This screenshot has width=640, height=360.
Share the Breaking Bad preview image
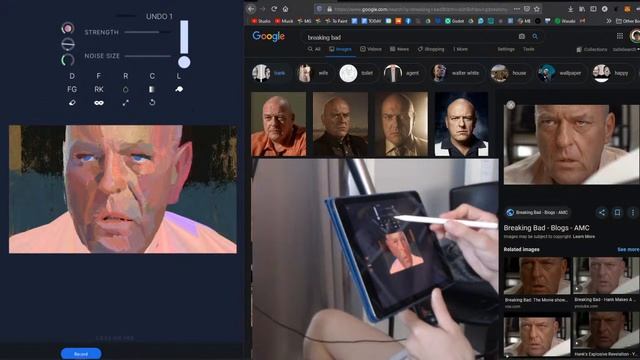pos(602,212)
